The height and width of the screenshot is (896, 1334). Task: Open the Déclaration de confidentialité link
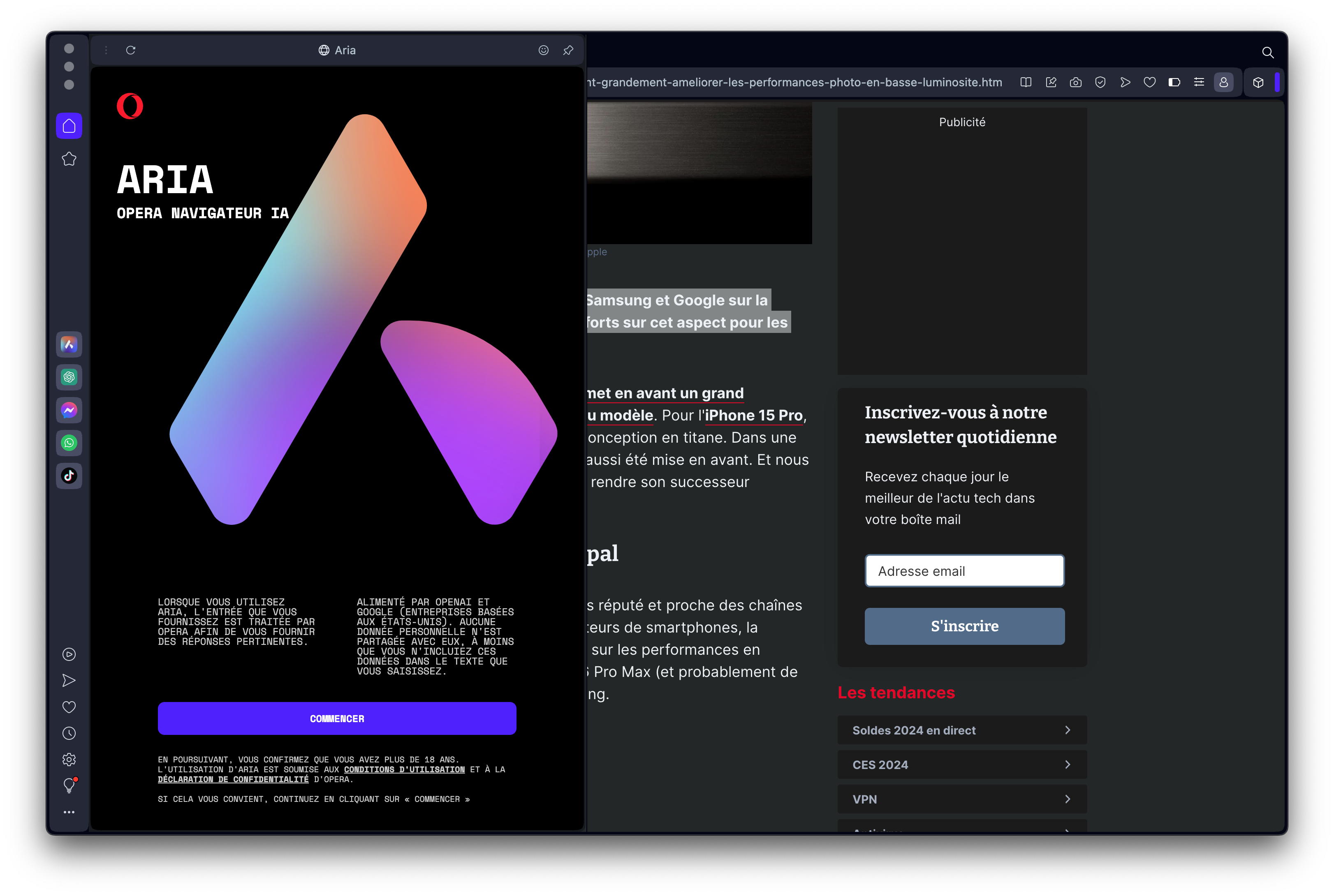(233, 779)
